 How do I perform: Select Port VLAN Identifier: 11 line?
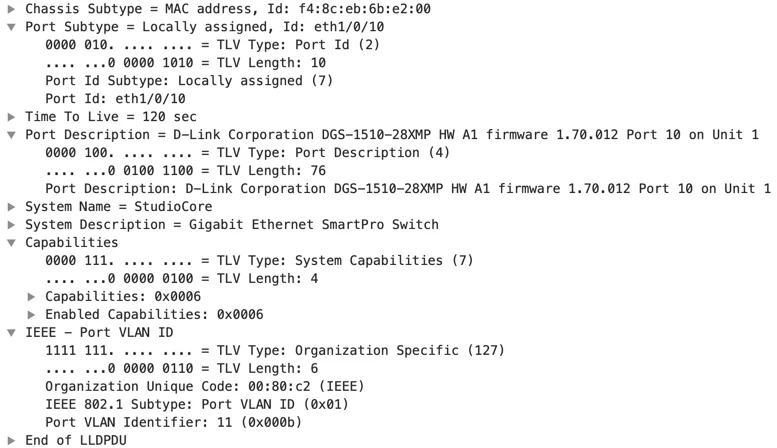tap(173, 422)
